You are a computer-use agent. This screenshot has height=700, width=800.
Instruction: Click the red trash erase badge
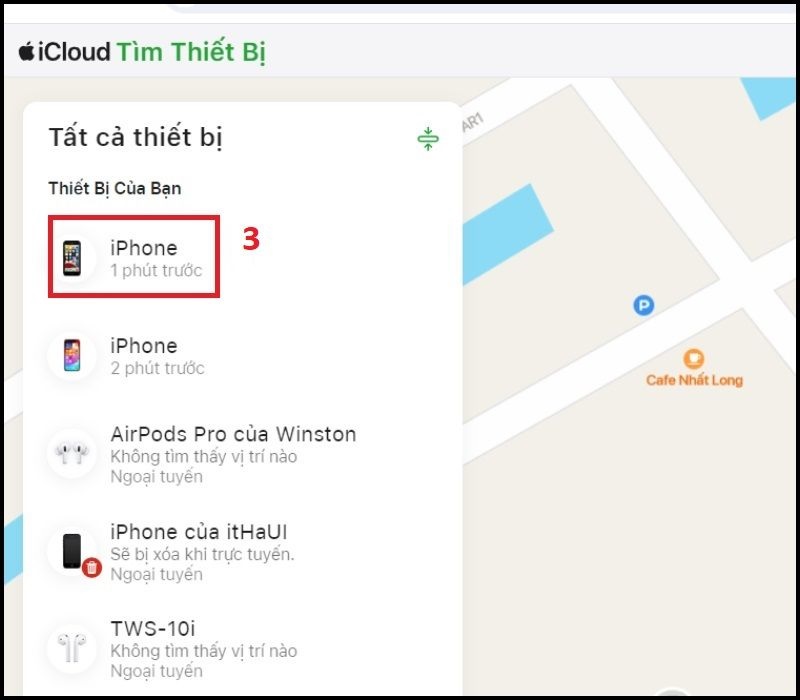point(92,568)
